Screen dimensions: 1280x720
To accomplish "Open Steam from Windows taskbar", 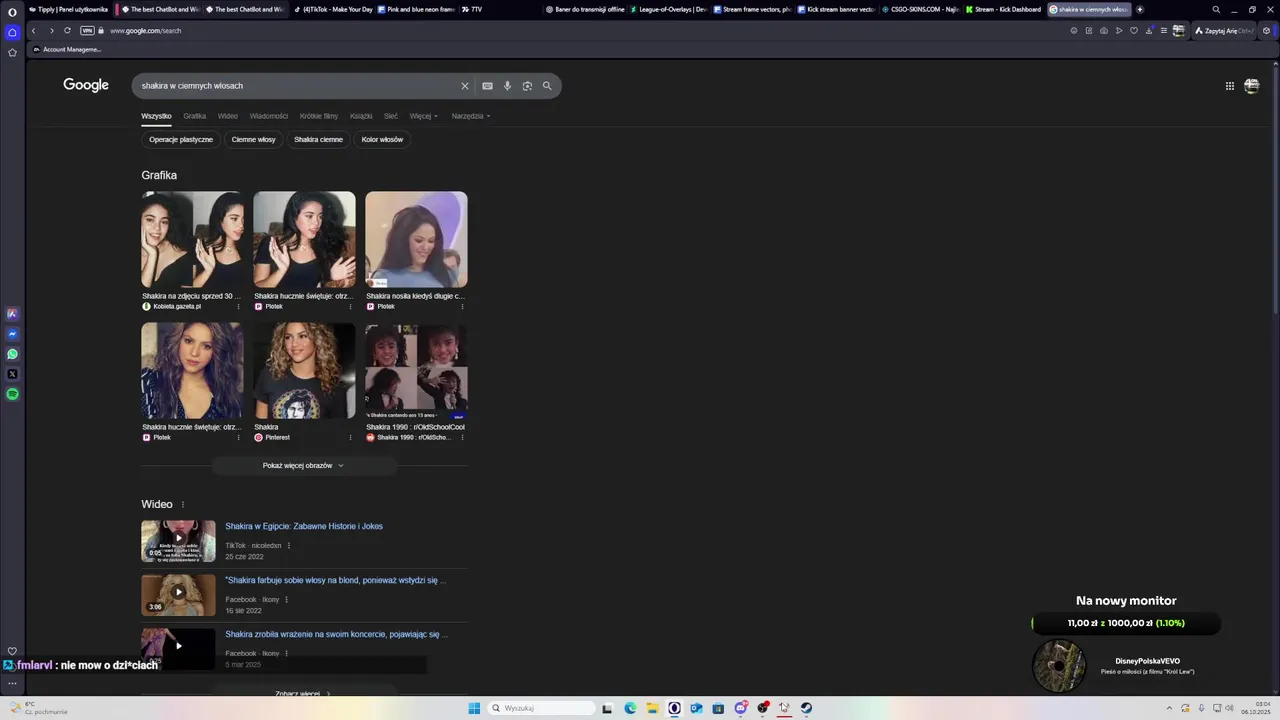I will pos(806,708).
